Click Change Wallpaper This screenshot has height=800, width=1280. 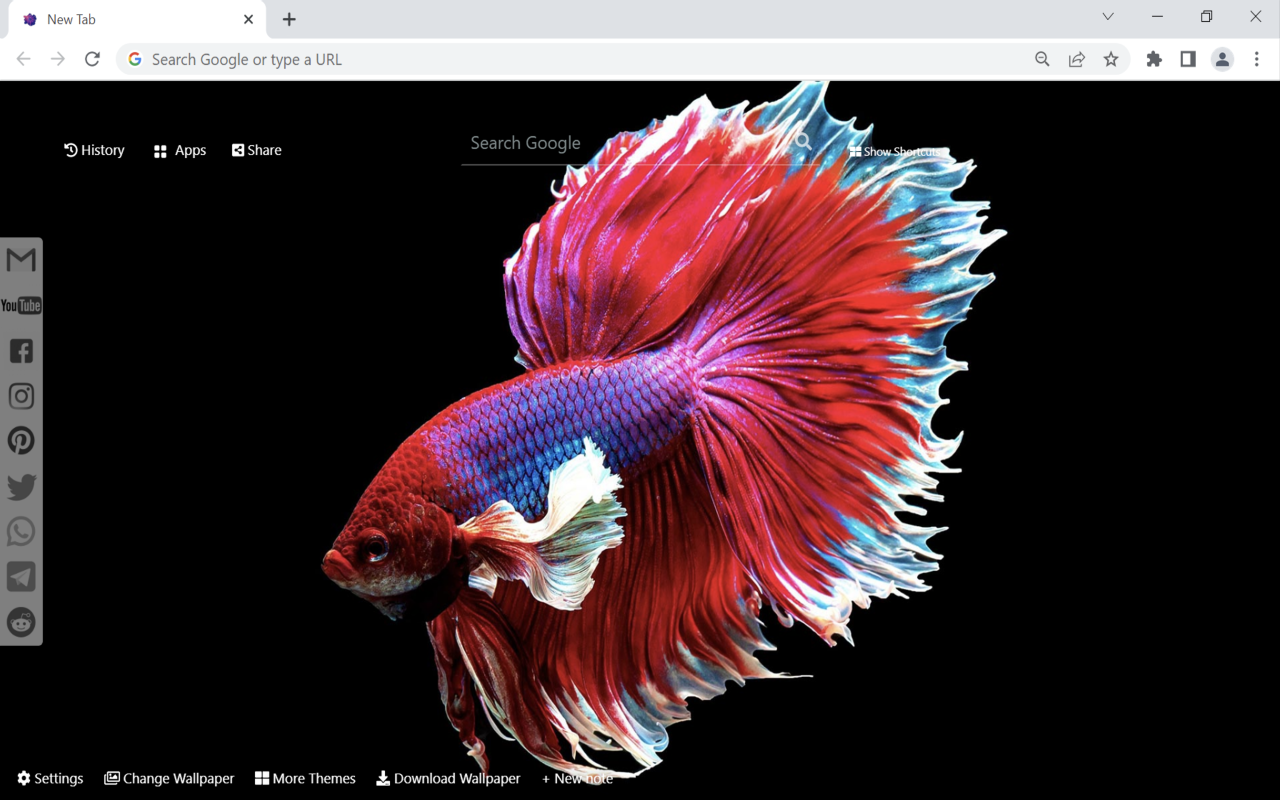tap(169, 778)
